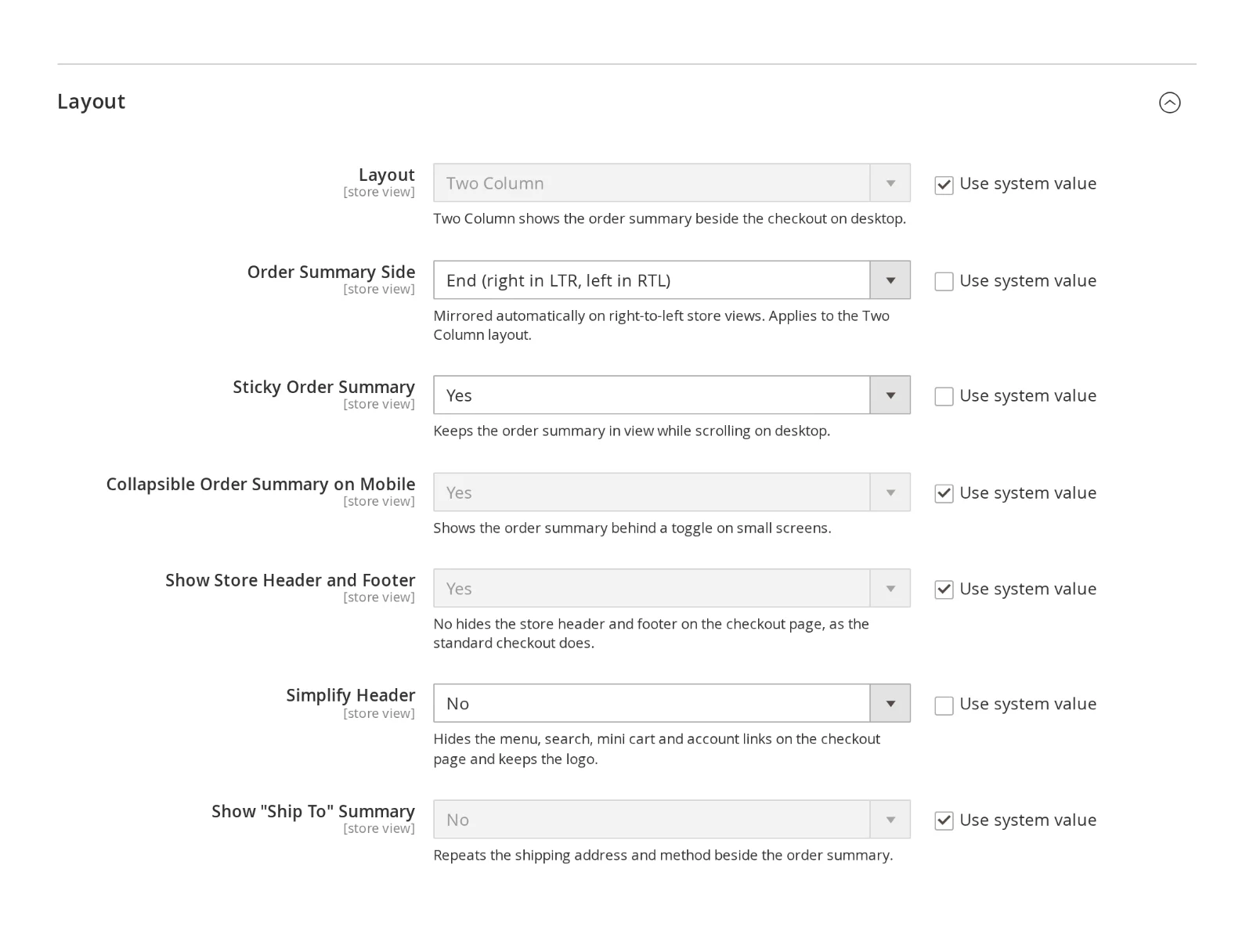
Task: Uncheck Use system value for Show Store Header and Footer
Action: coord(944,590)
